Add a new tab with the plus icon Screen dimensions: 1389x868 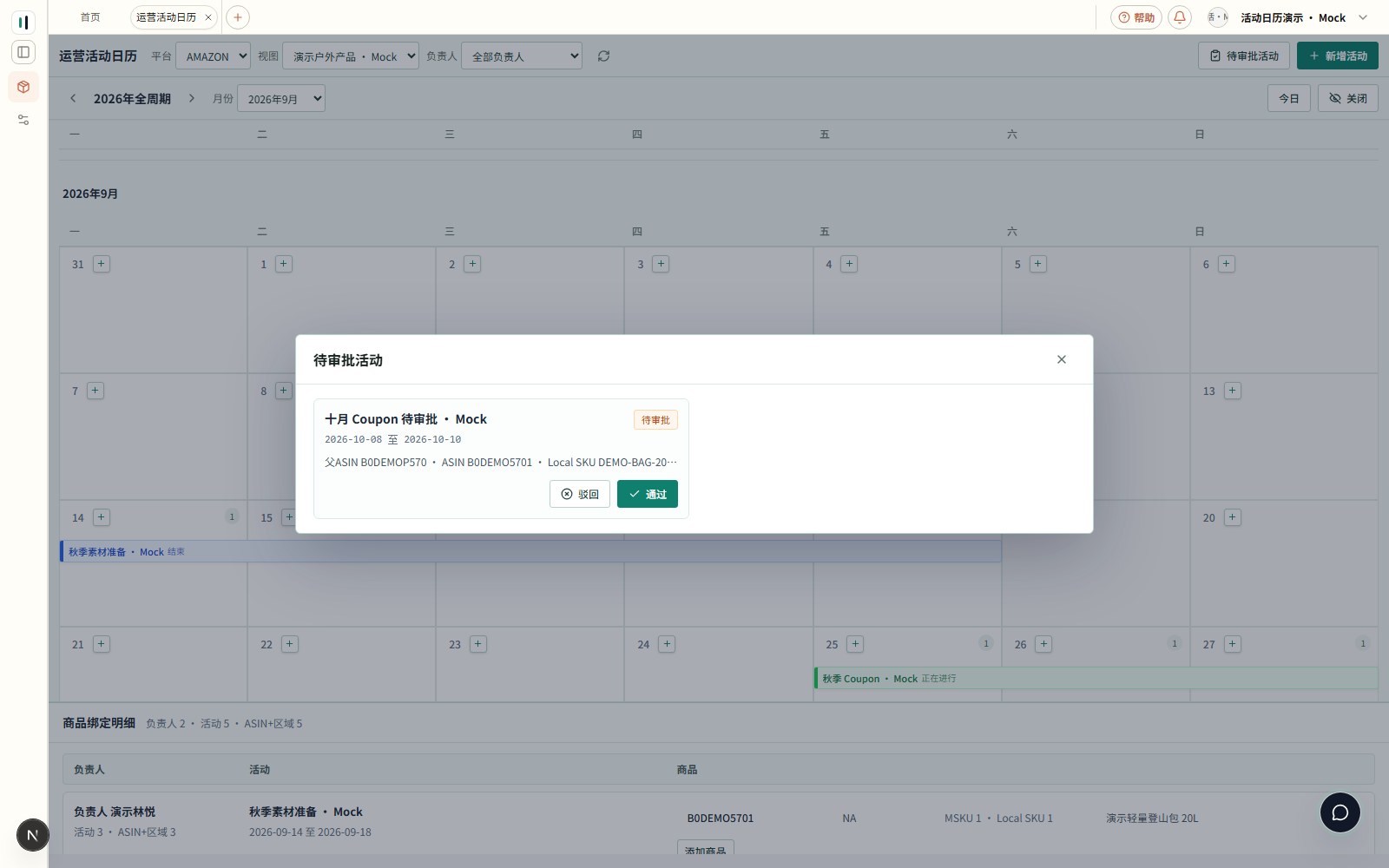238,17
